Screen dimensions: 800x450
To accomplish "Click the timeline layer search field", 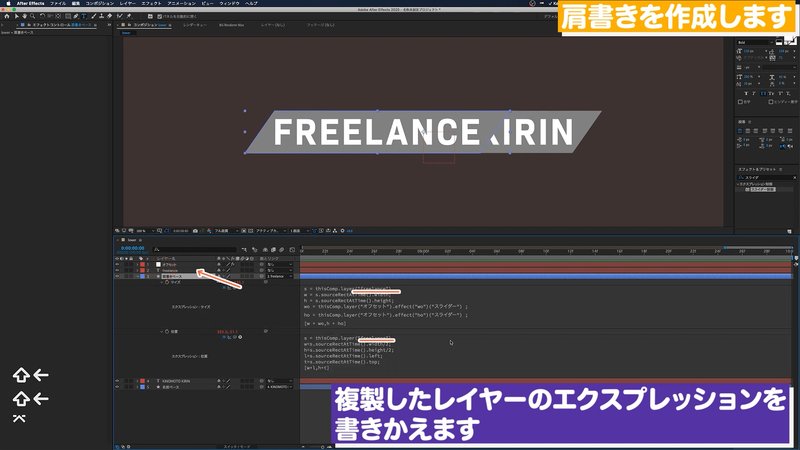I will (194, 249).
